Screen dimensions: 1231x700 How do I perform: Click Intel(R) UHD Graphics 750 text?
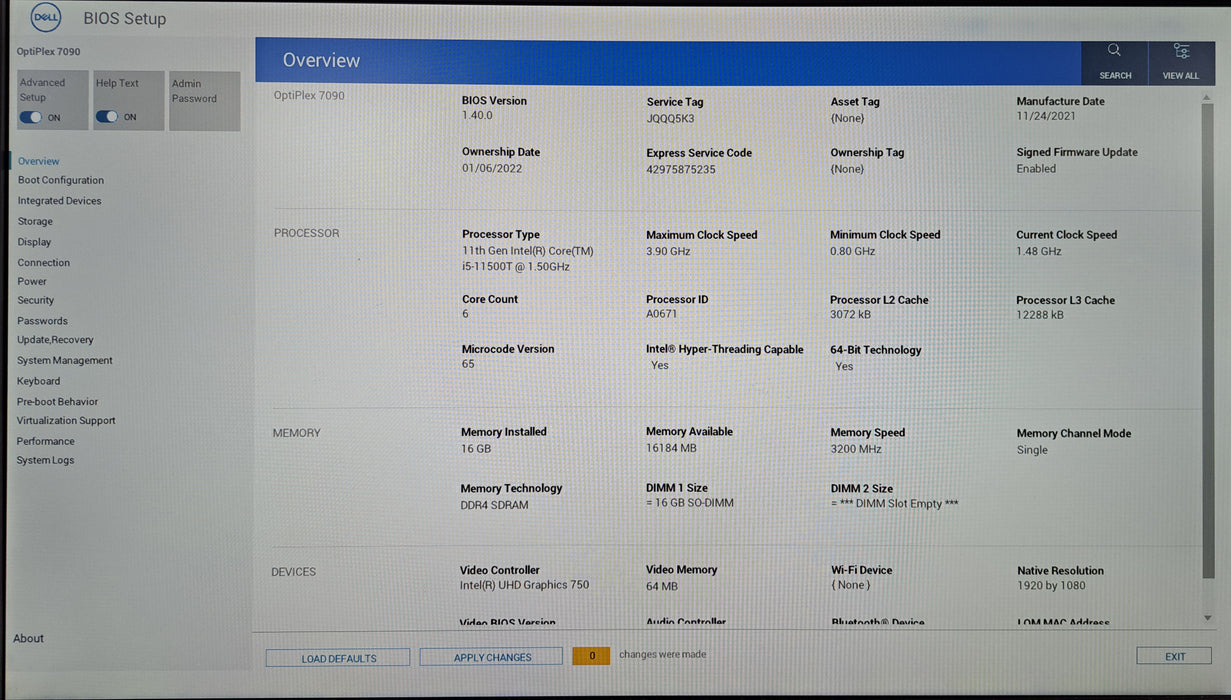coord(524,585)
